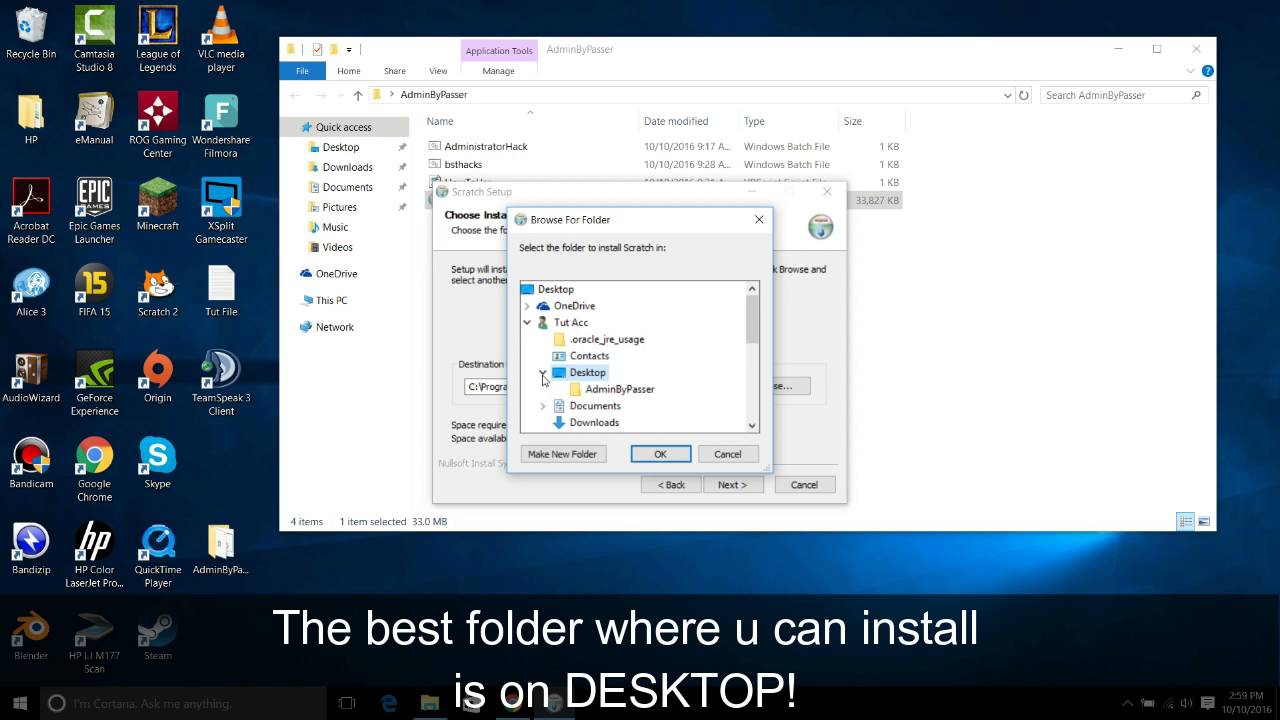
Task: Open Epic Games Launcher desktop icon
Action: click(94, 211)
